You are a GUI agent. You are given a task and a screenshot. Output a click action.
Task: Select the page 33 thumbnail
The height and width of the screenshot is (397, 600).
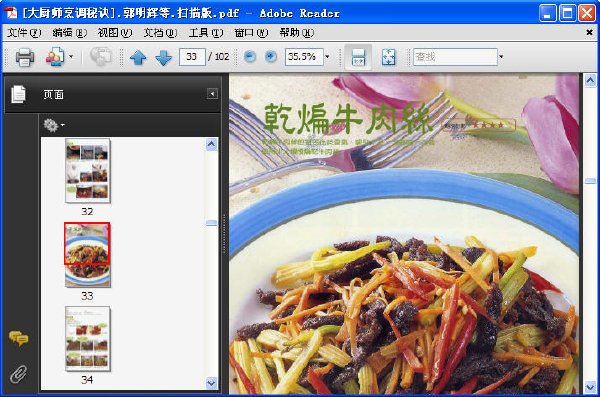pyautogui.click(x=88, y=255)
